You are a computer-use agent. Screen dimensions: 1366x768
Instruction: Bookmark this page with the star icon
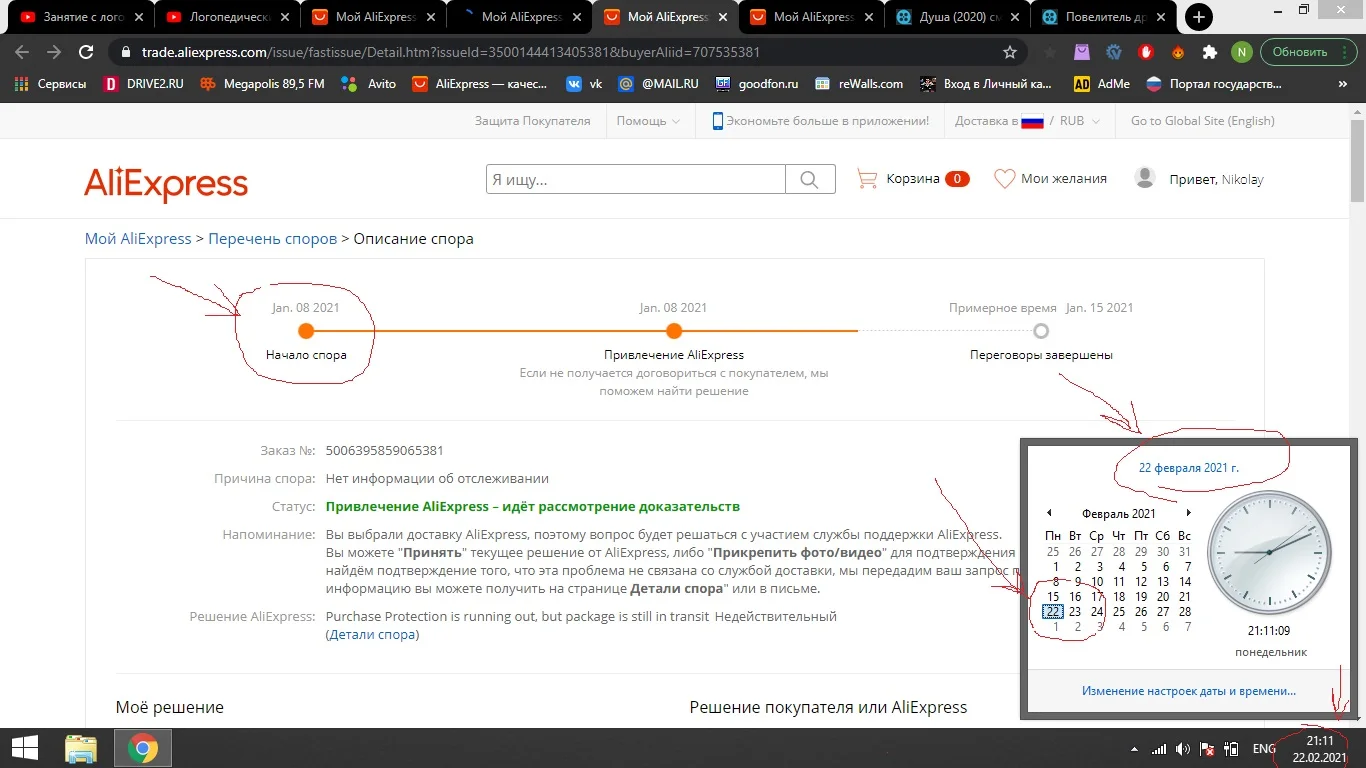click(x=1010, y=52)
